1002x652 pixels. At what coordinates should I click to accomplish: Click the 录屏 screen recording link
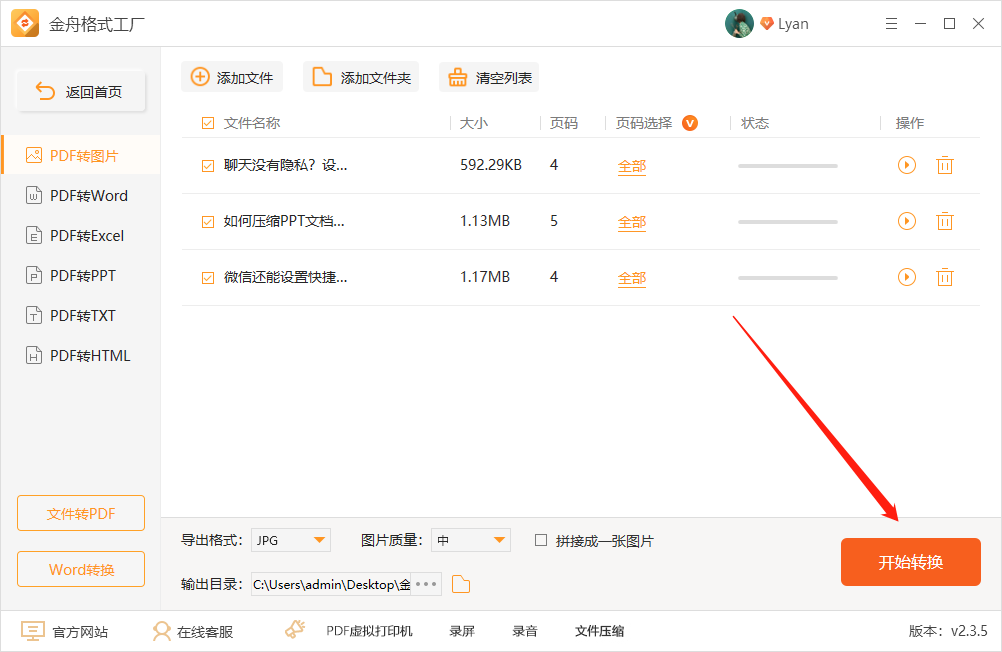pyautogui.click(x=462, y=632)
